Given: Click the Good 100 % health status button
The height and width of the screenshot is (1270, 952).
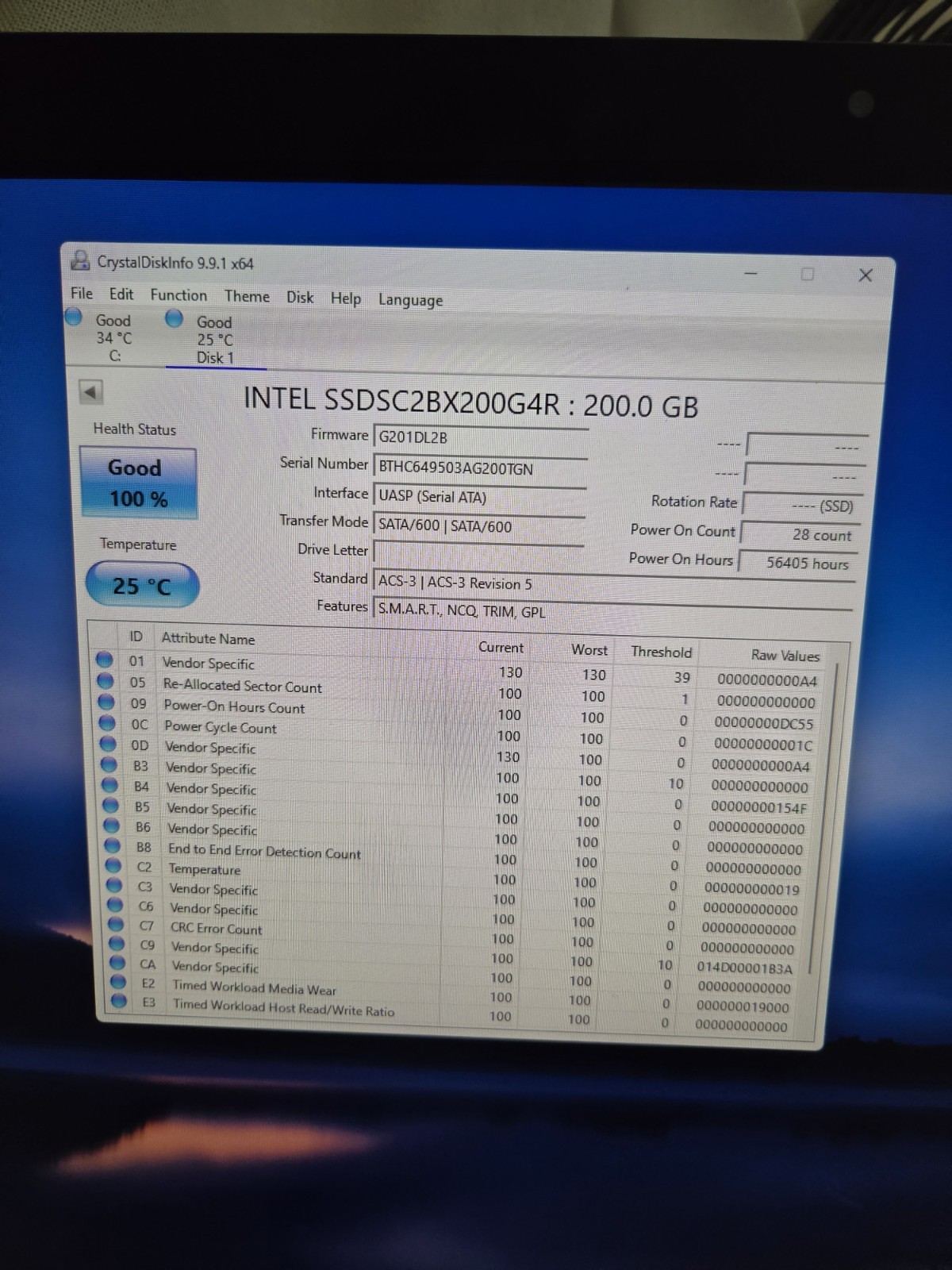Looking at the screenshot, I should tap(138, 483).
